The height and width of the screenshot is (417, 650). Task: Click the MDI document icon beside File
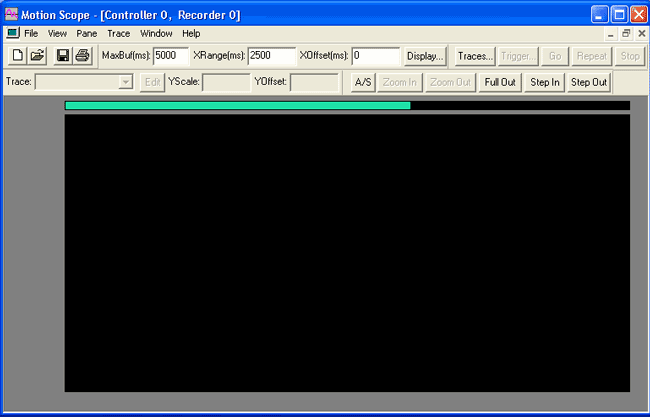(x=12, y=33)
